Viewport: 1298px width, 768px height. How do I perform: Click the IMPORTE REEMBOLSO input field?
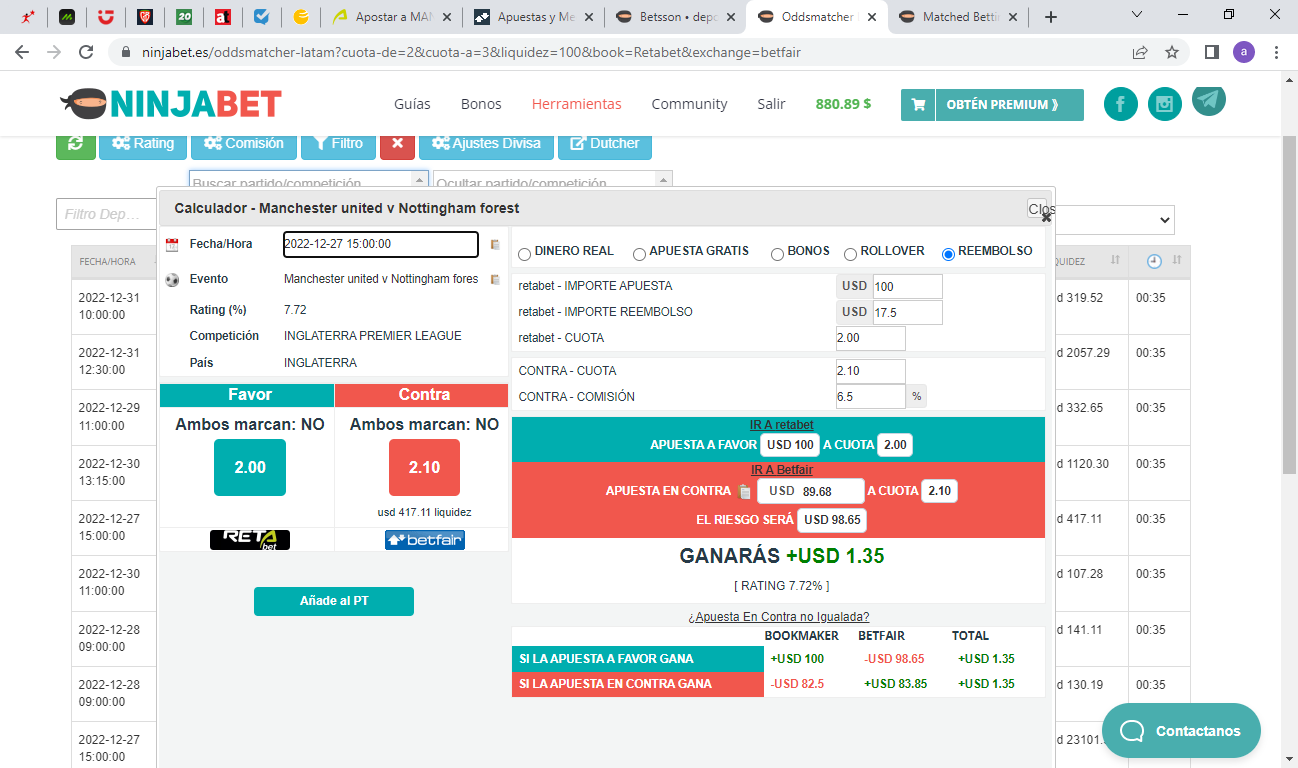coord(907,312)
